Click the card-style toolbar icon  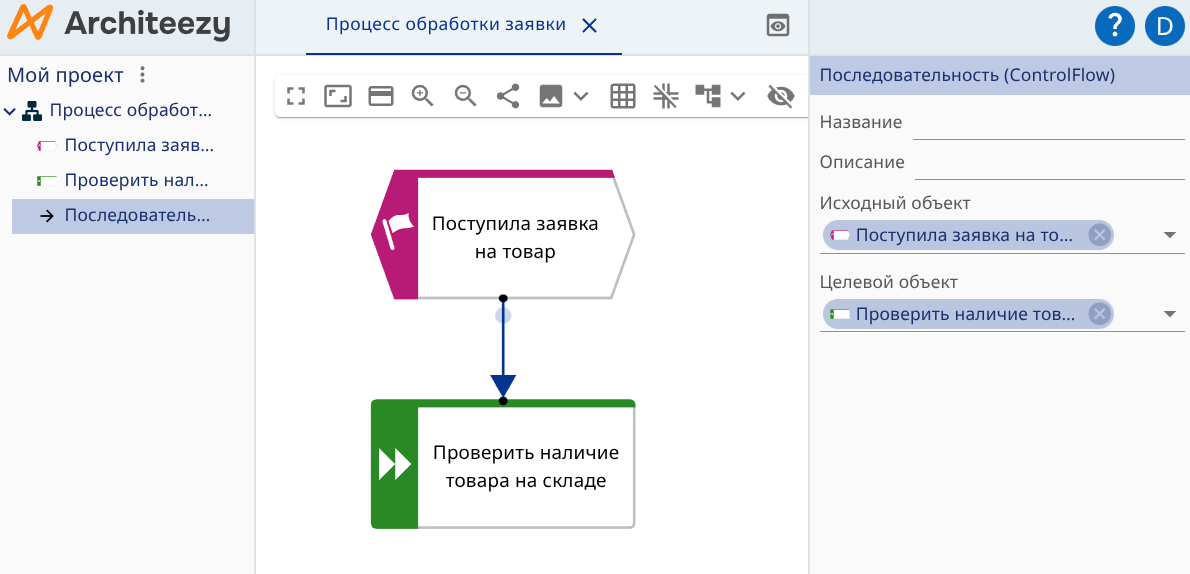pos(380,96)
